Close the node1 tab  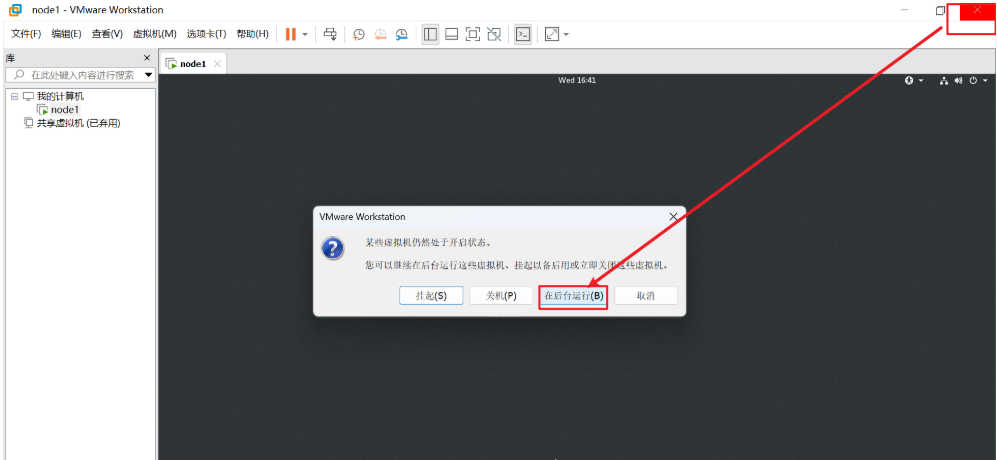tap(217, 64)
